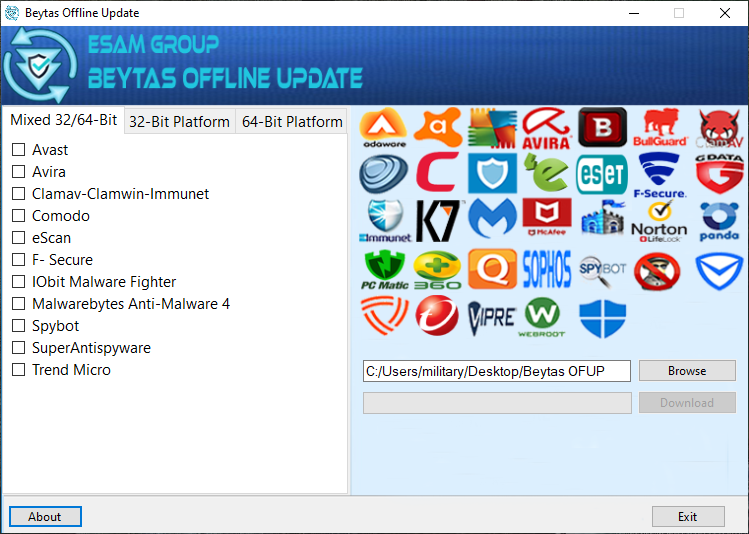Switch to Mixed 32/64-Bit tab
Image resolution: width=749 pixels, height=534 pixels.
click(64, 120)
